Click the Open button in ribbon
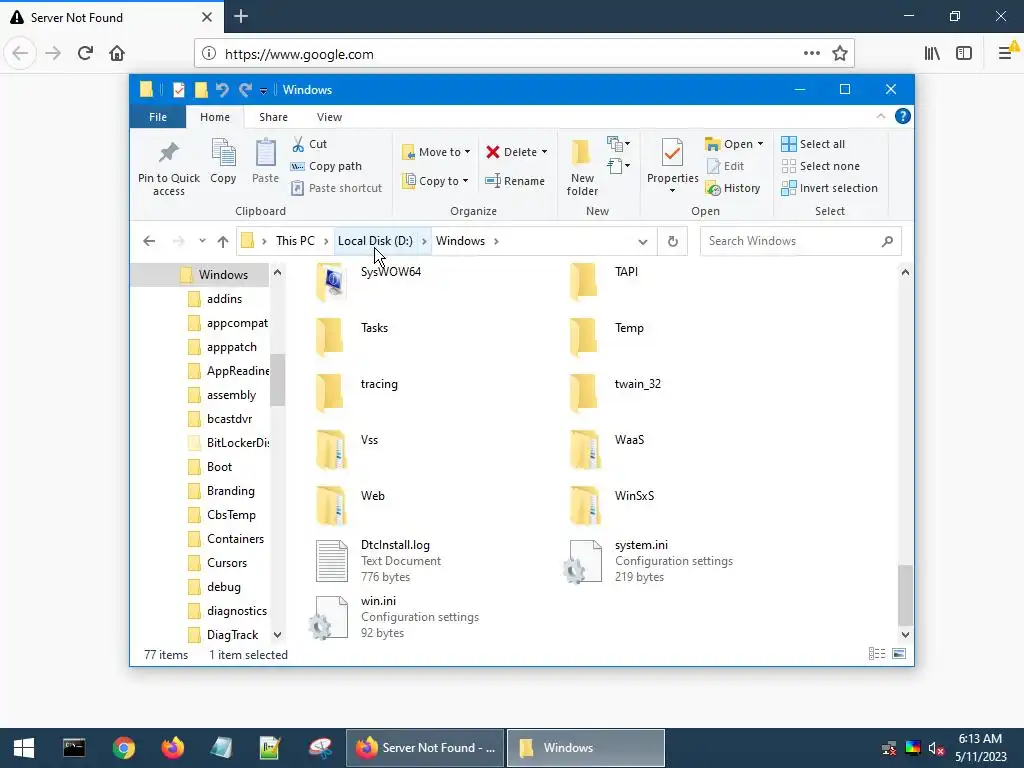This screenshot has width=1024, height=768. click(729, 144)
